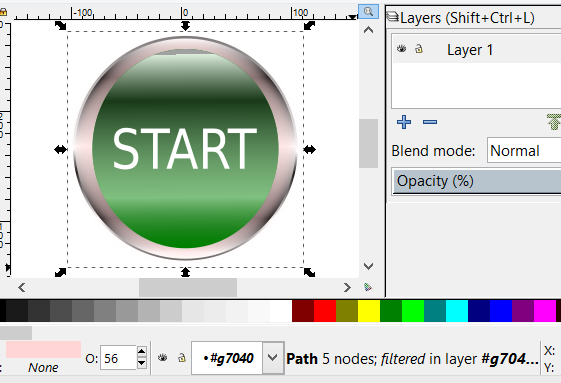Pick the magenta swatch in the palette

click(545, 311)
